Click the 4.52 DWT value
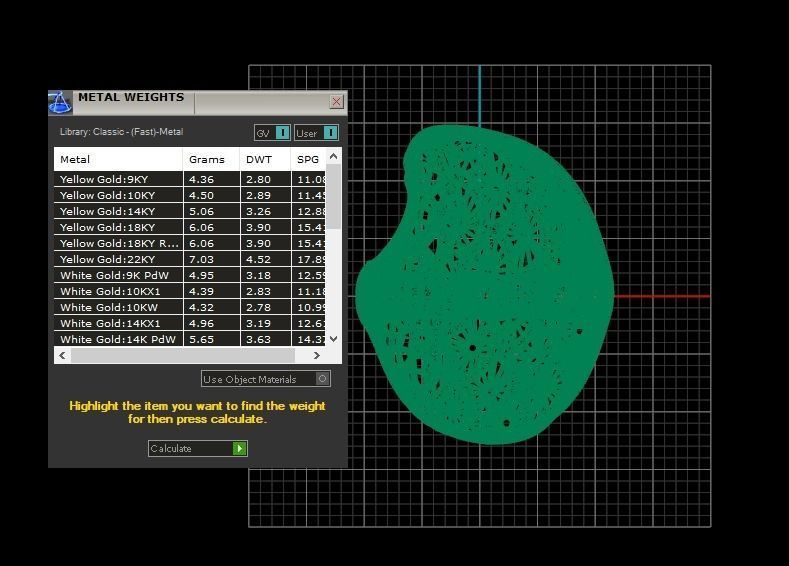789x566 pixels. 258,260
